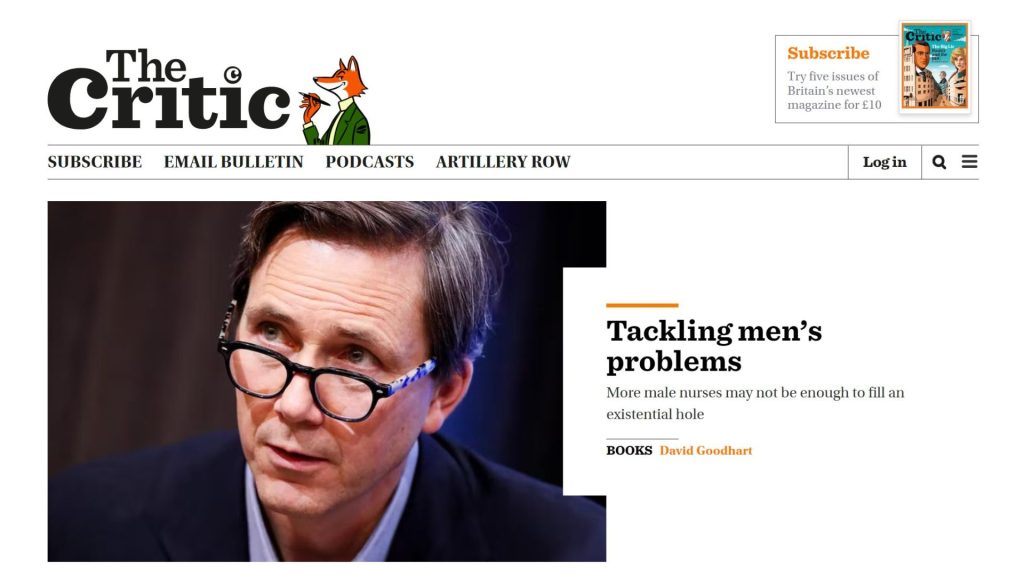Viewport: 1024px width, 585px height.
Task: Click the search magnifier icon
Action: click(x=939, y=162)
